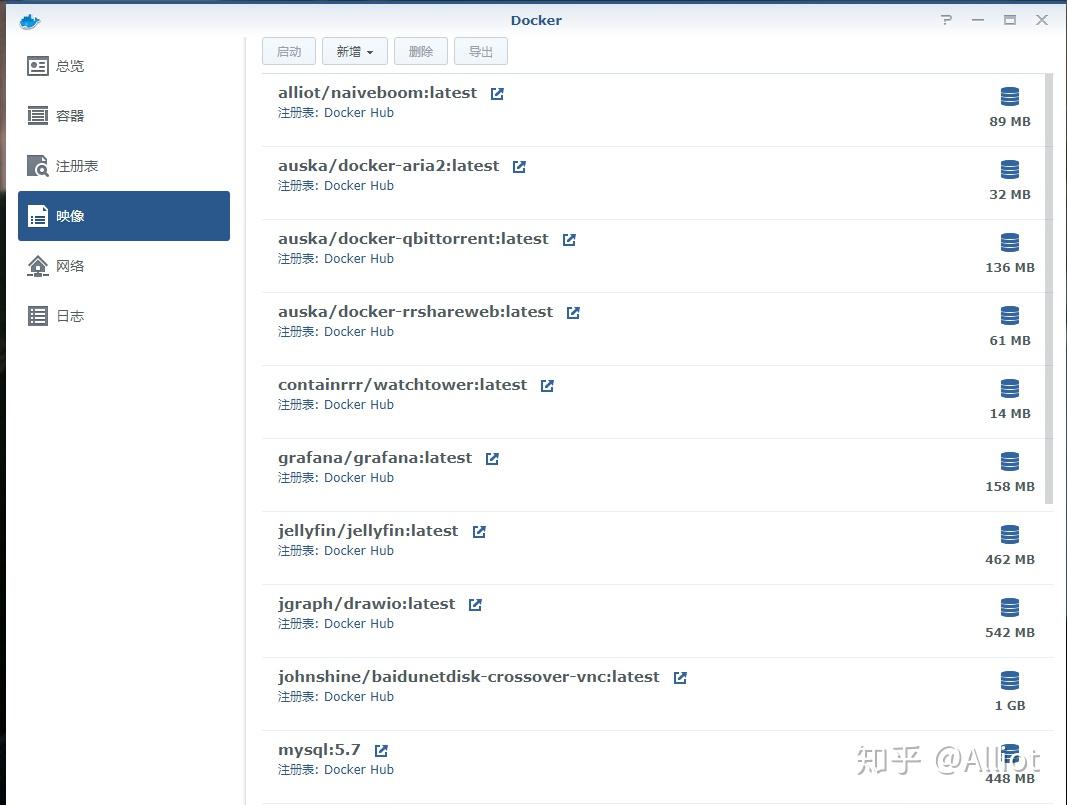Image resolution: width=1067 pixels, height=805 pixels.
Task: Click the external link icon next to grafana/grafana:latest
Action: pos(491,457)
